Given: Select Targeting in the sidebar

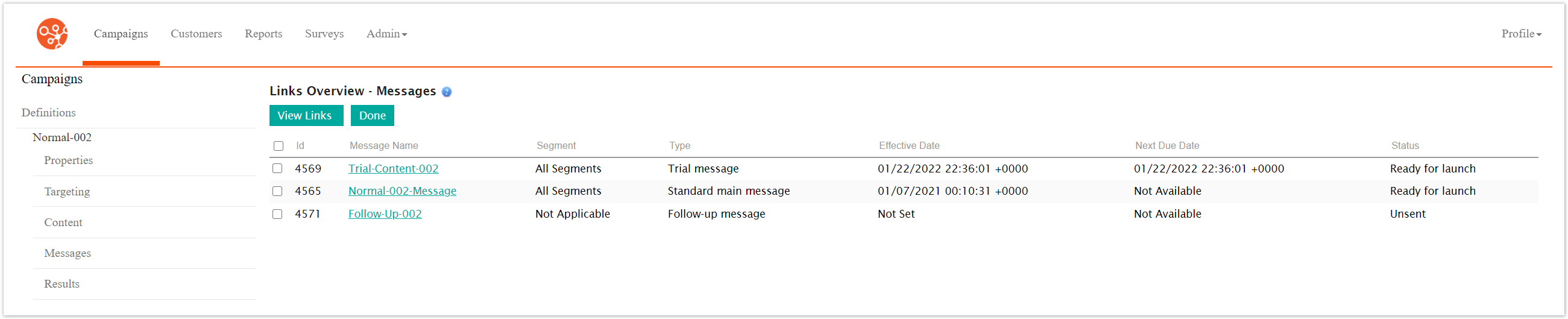Looking at the screenshot, I should tap(67, 192).
